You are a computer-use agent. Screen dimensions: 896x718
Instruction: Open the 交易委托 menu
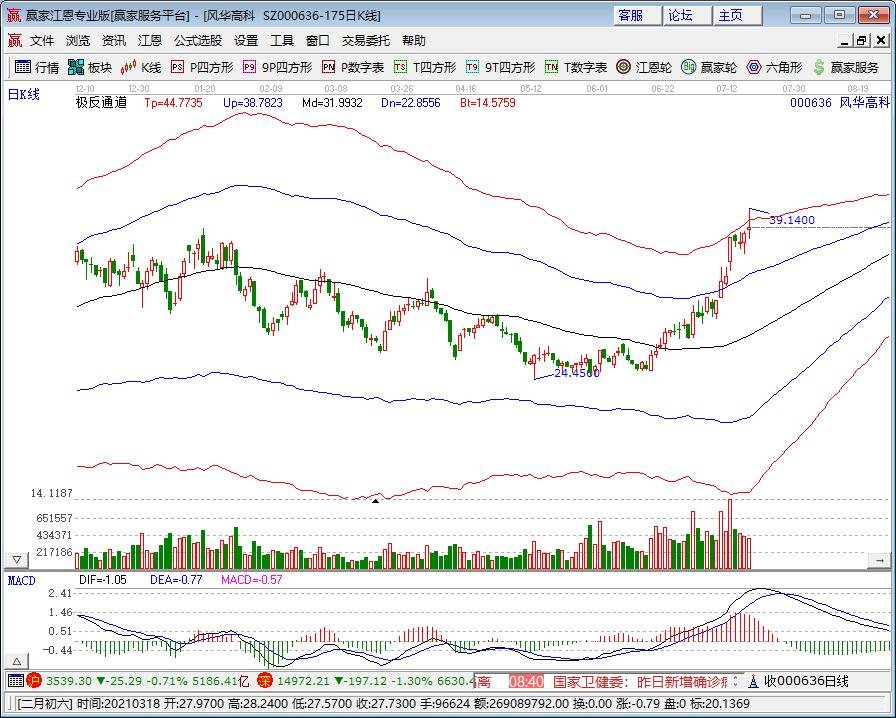tap(366, 41)
